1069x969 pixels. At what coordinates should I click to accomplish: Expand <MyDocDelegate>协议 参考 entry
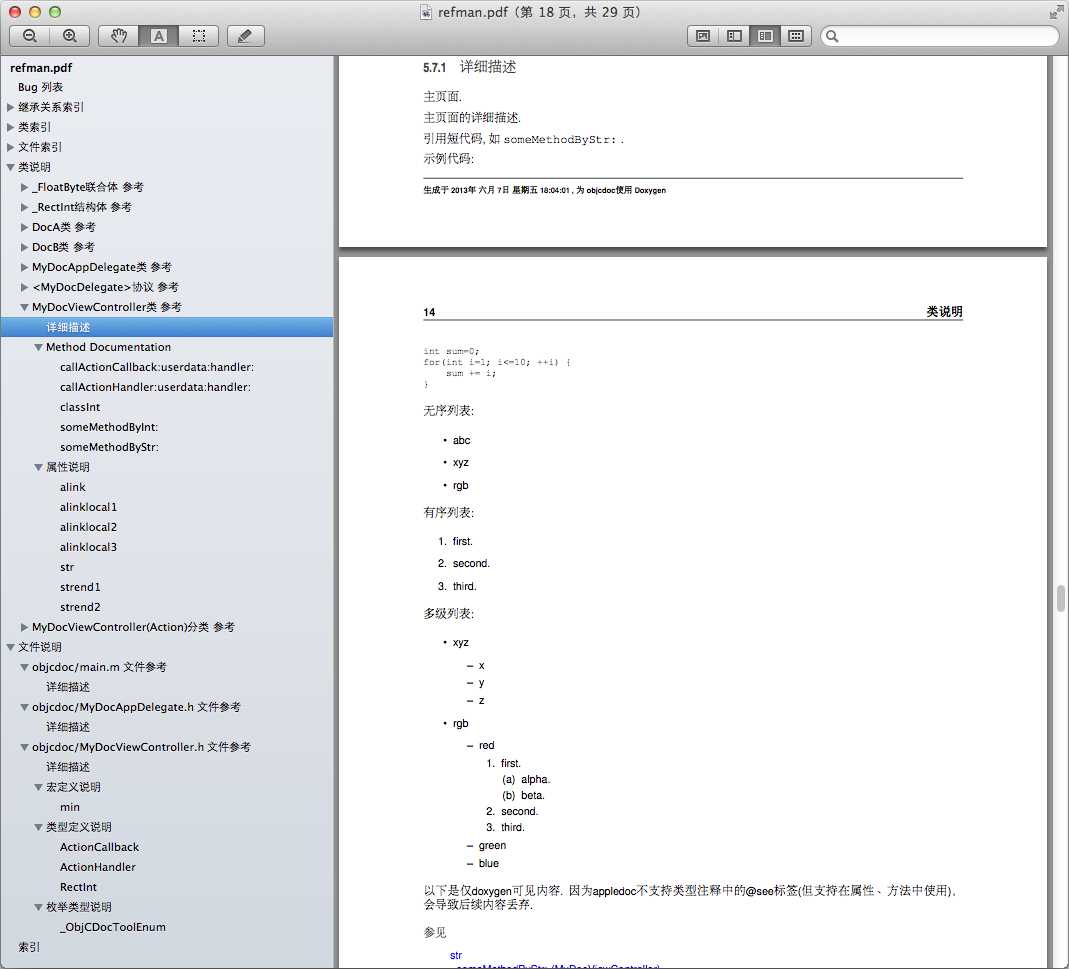pos(25,287)
